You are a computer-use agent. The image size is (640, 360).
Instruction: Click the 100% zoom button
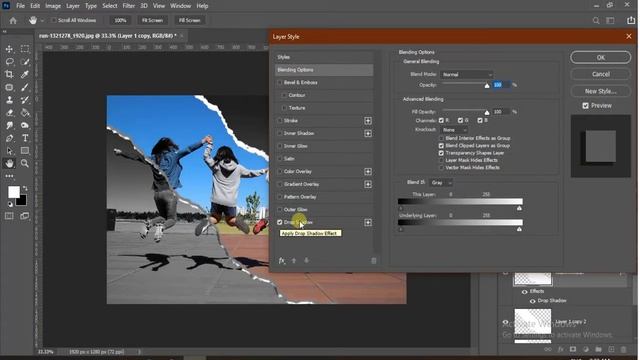coord(120,20)
